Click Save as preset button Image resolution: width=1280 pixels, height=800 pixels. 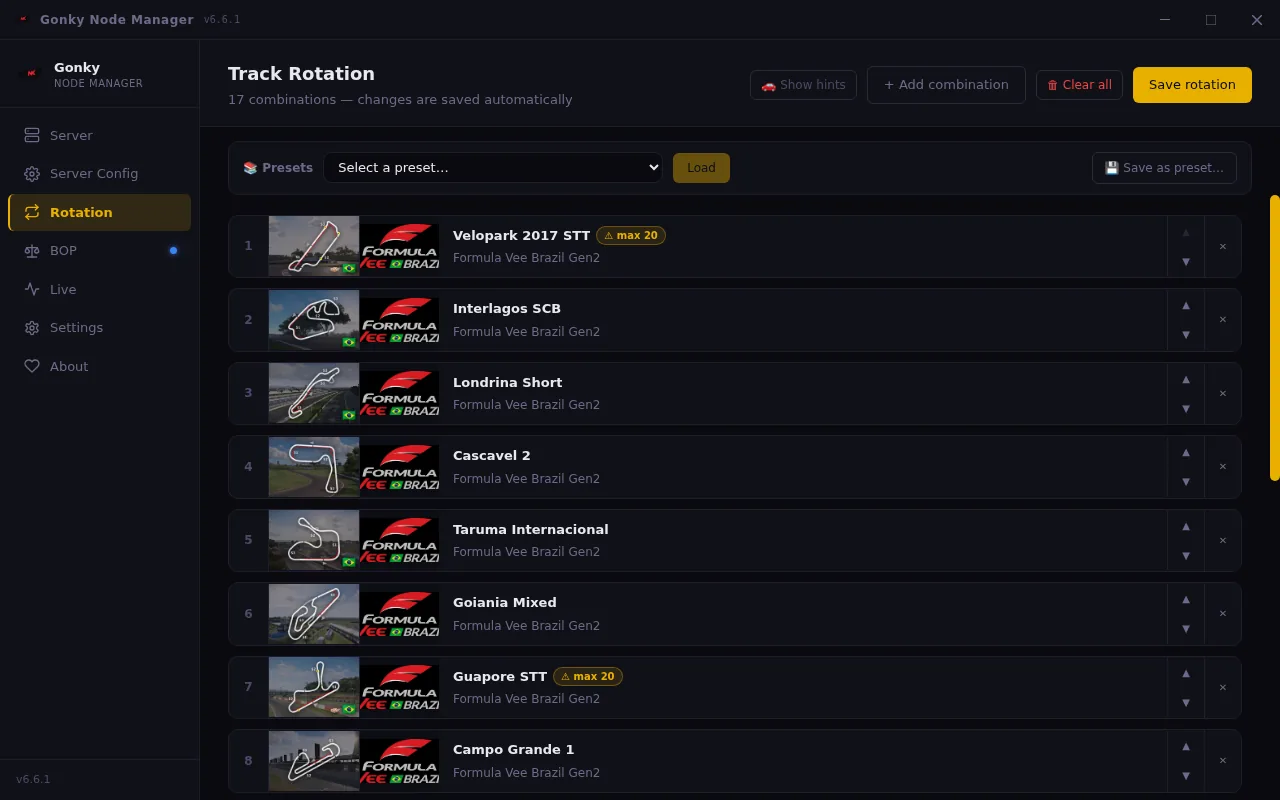pyautogui.click(x=1164, y=168)
